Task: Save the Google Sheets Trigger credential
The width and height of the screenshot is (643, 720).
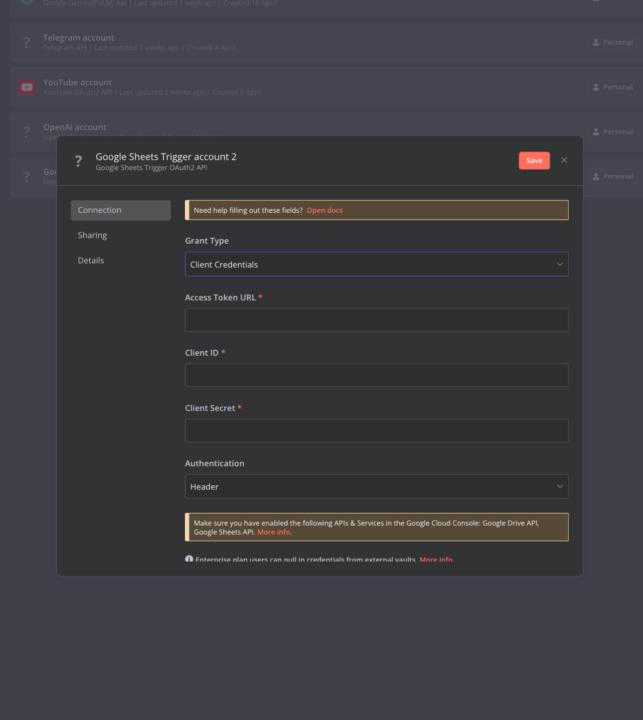Action: [534, 160]
